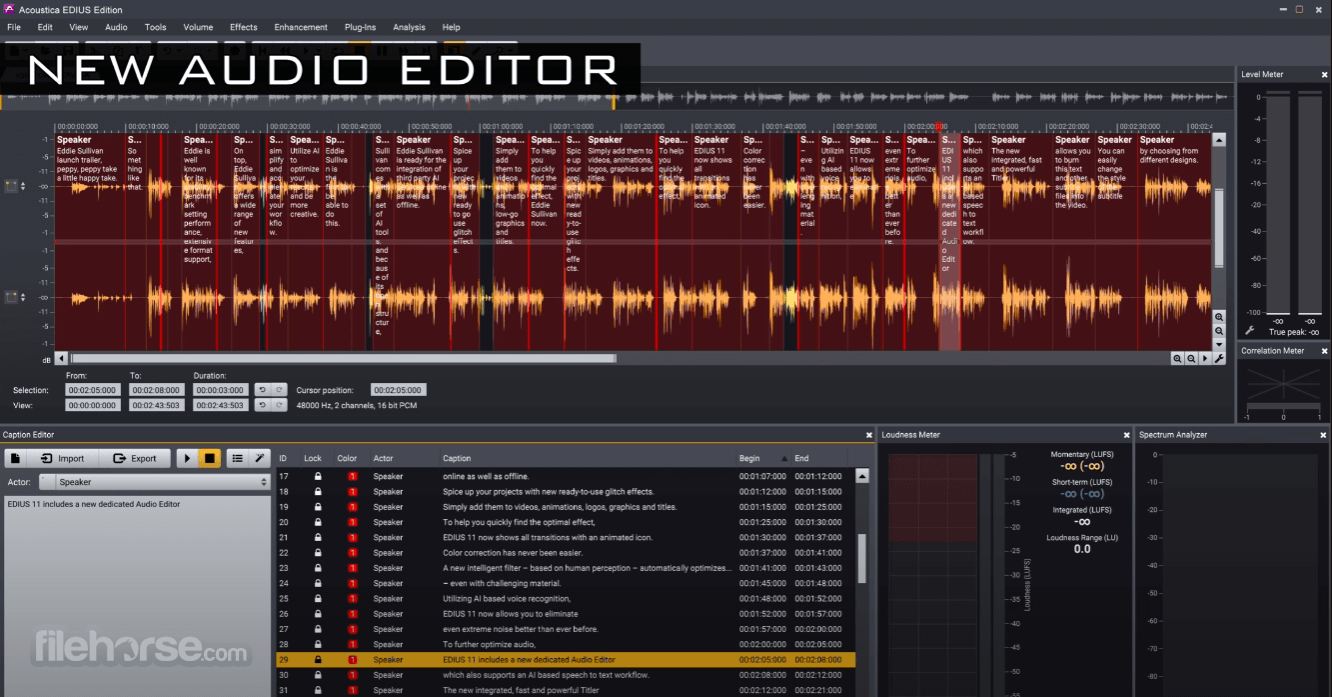The image size is (1332, 697).
Task: Undo the selection range change
Action: (x=262, y=390)
